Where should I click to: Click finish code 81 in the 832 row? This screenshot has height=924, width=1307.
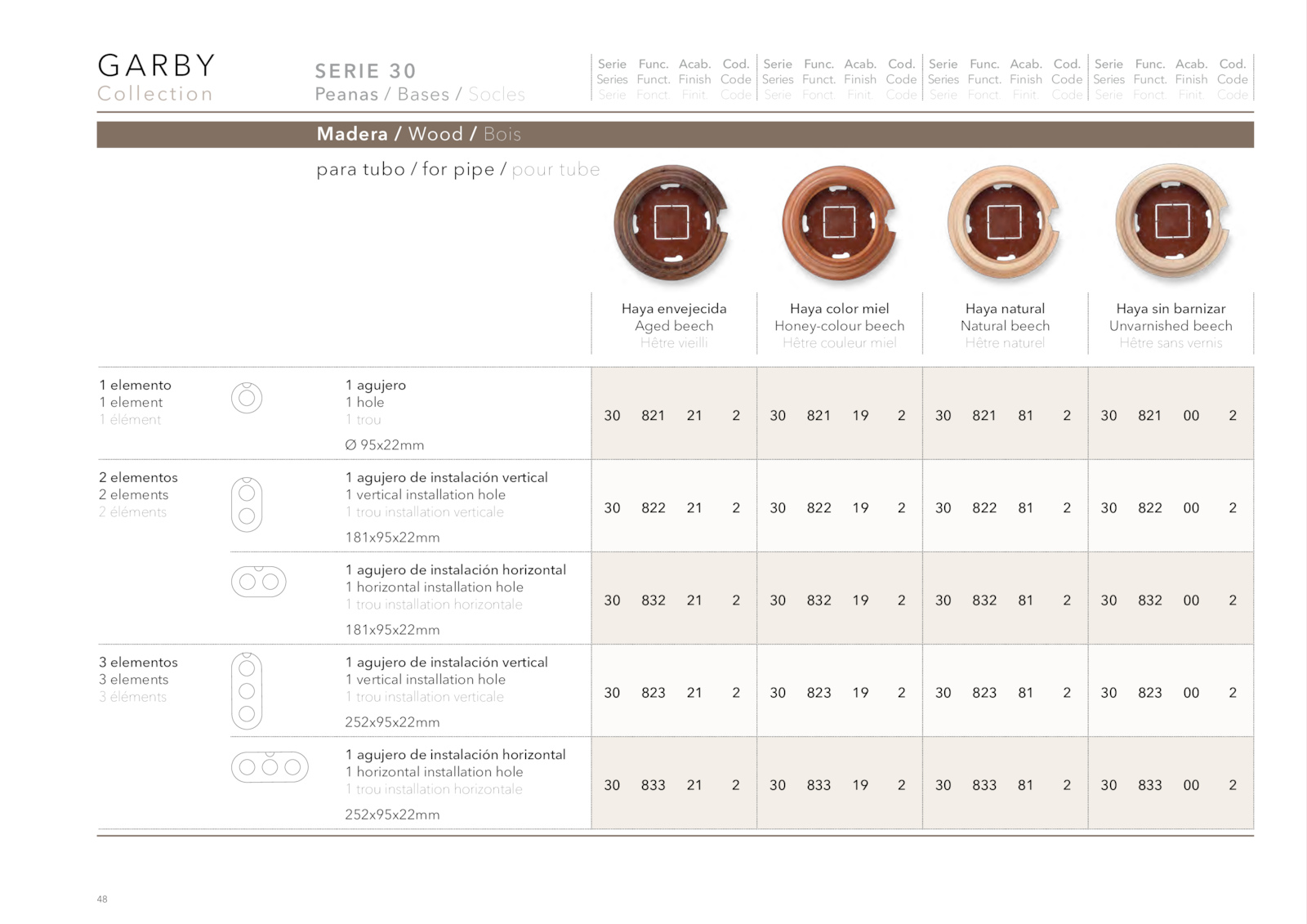tap(1025, 600)
